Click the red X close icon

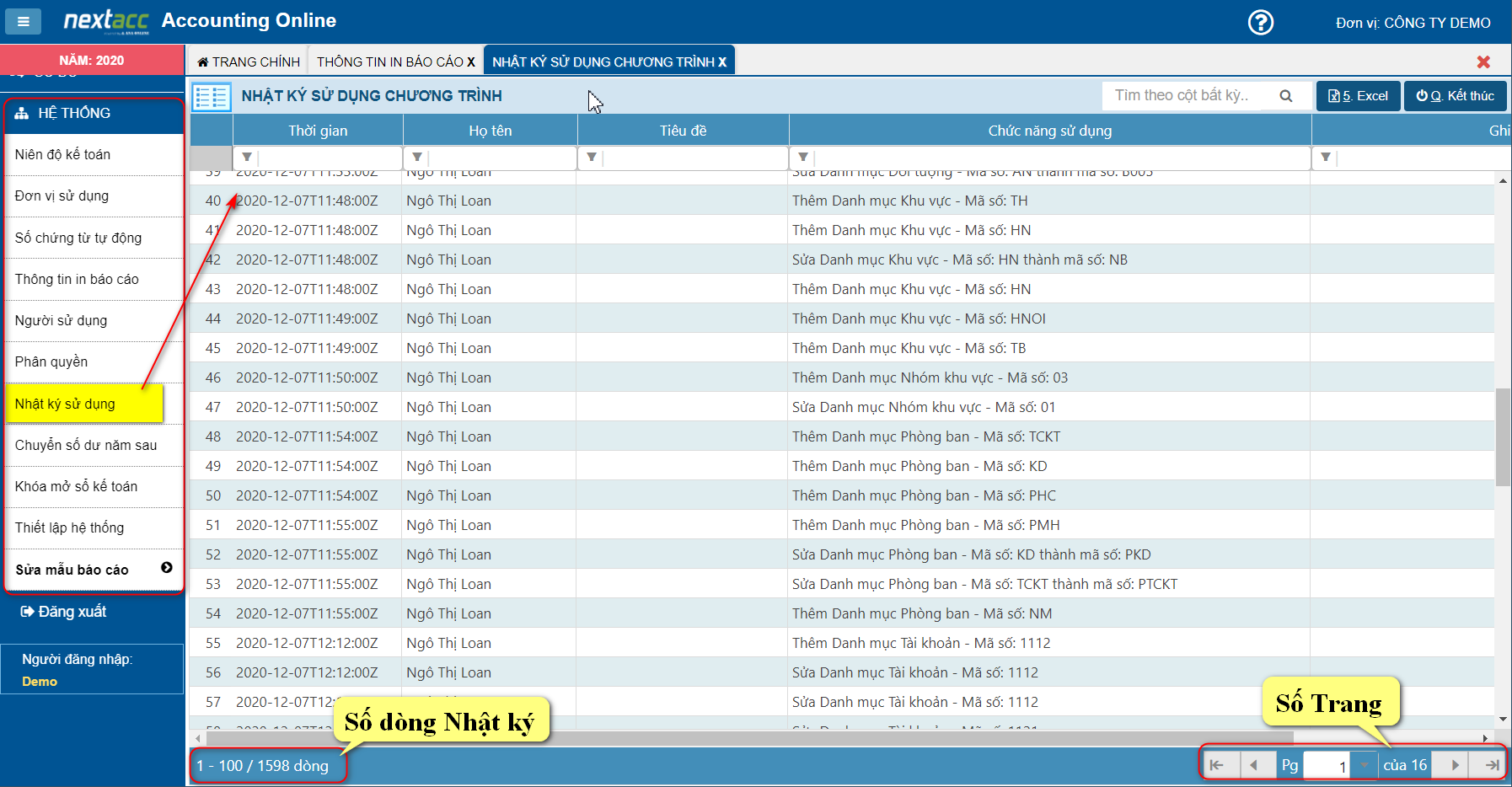pos(1483,62)
